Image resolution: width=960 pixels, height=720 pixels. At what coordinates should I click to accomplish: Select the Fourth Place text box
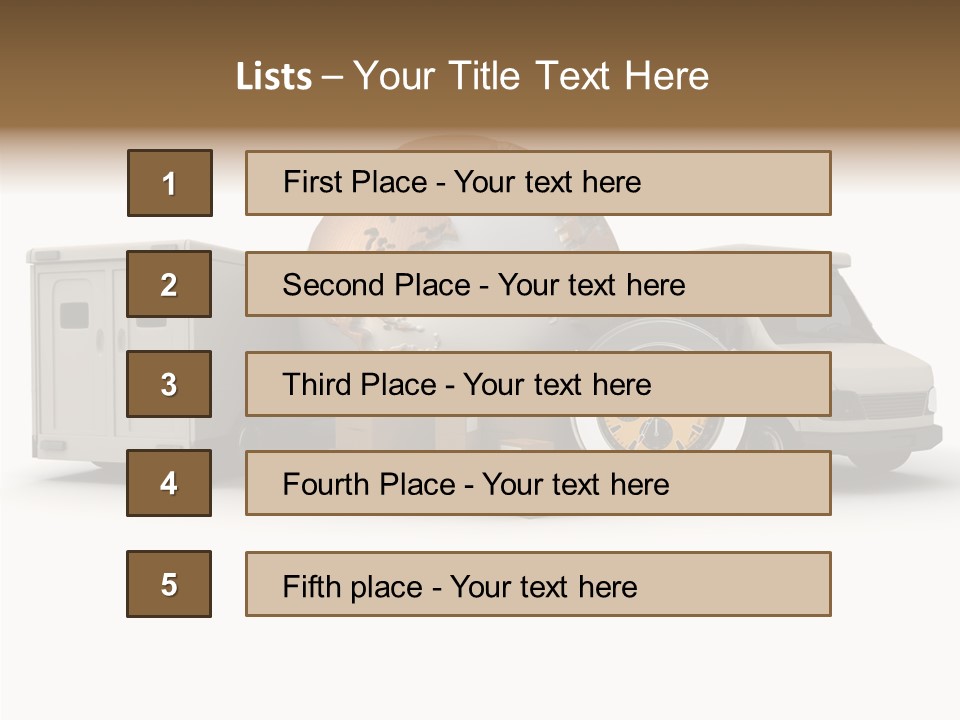coord(538,484)
